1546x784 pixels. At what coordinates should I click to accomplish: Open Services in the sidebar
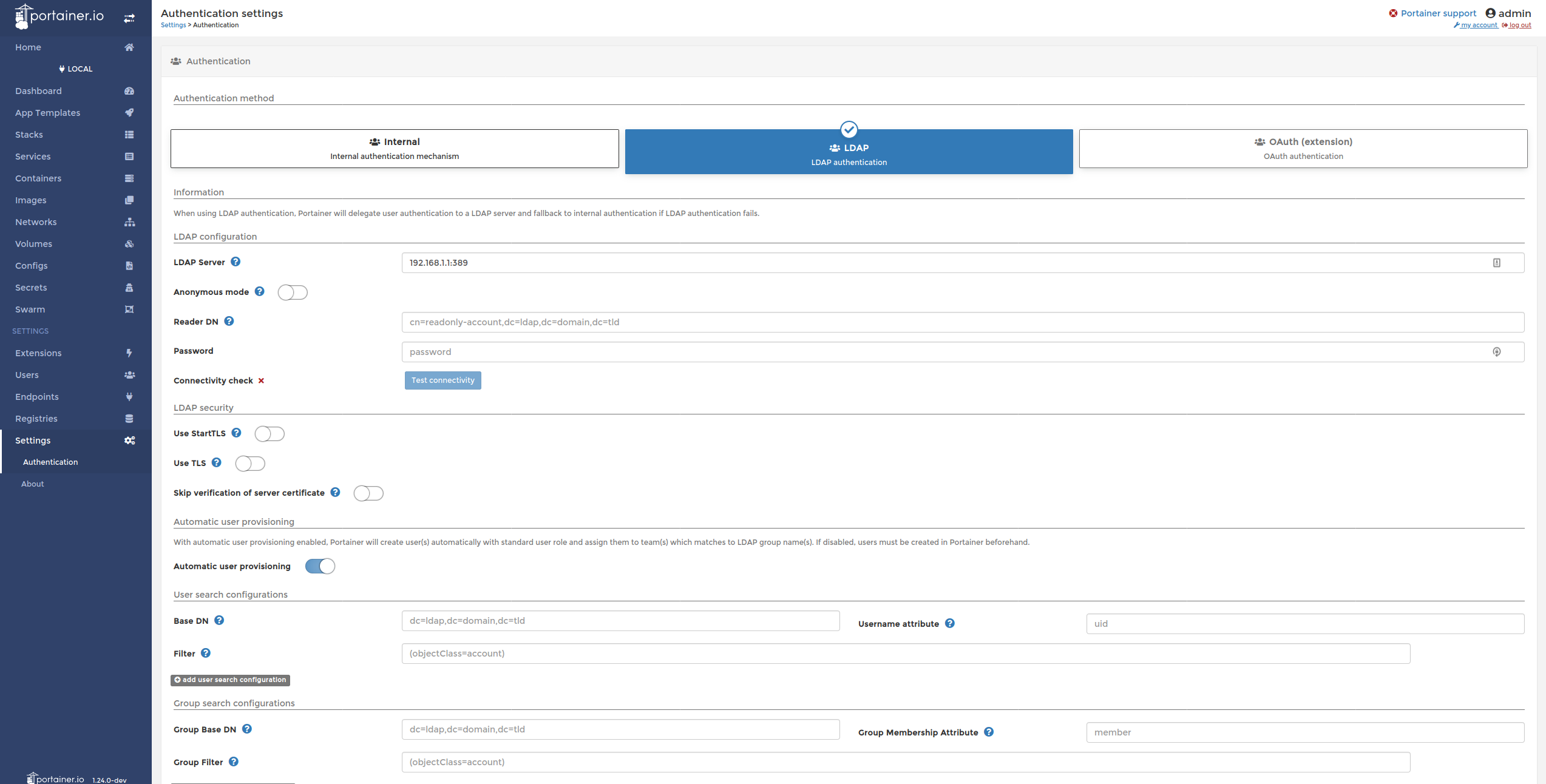coord(76,157)
